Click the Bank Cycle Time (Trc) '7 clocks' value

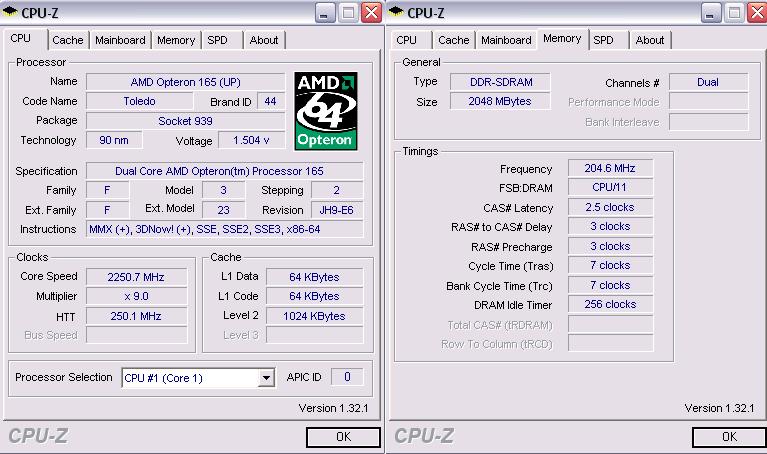coord(610,285)
